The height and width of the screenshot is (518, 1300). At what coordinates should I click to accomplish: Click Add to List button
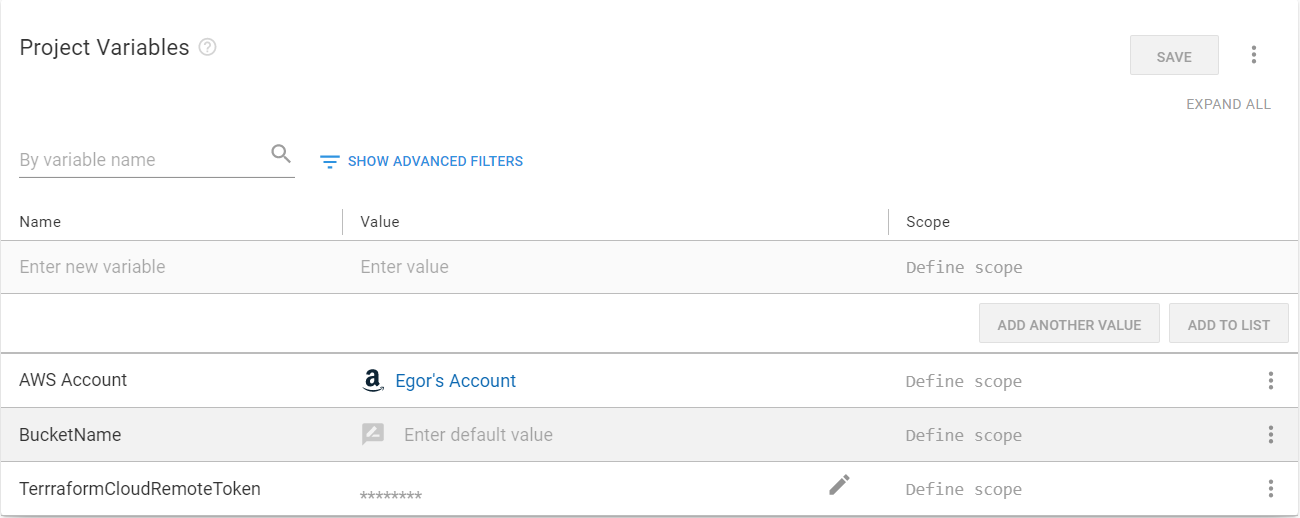[x=1228, y=324]
